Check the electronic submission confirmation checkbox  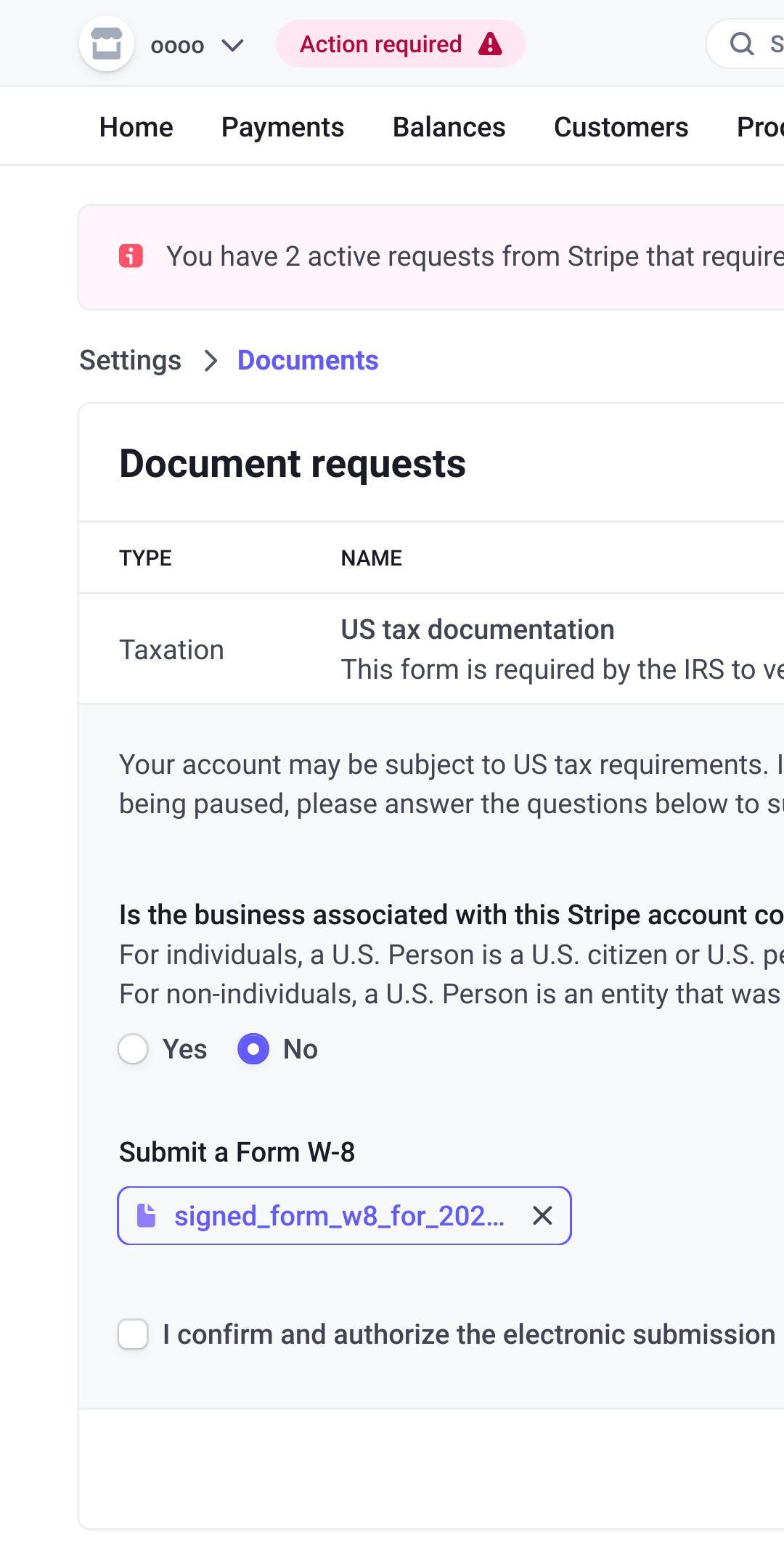pyautogui.click(x=133, y=1332)
